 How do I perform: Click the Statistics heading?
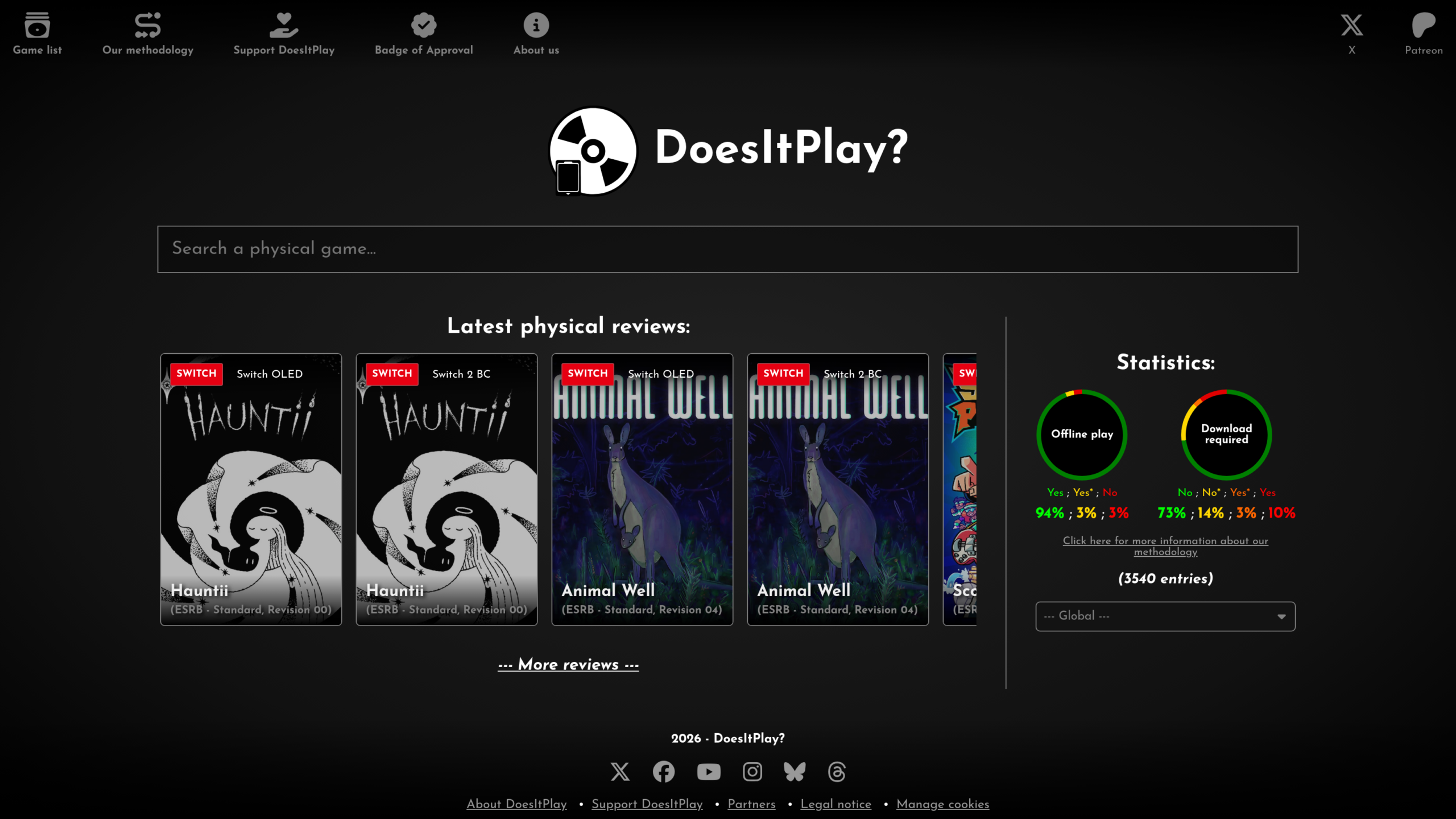click(x=1165, y=362)
